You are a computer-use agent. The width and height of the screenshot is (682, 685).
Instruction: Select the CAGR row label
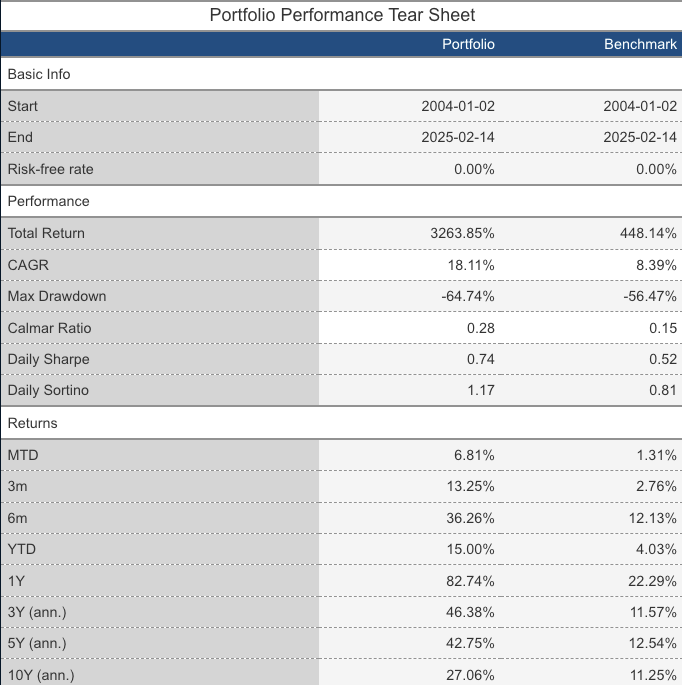[26, 265]
